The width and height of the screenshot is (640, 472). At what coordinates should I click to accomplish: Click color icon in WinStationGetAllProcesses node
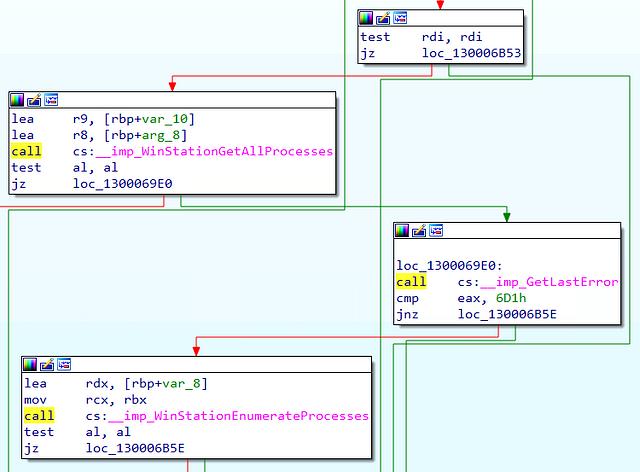17,100
